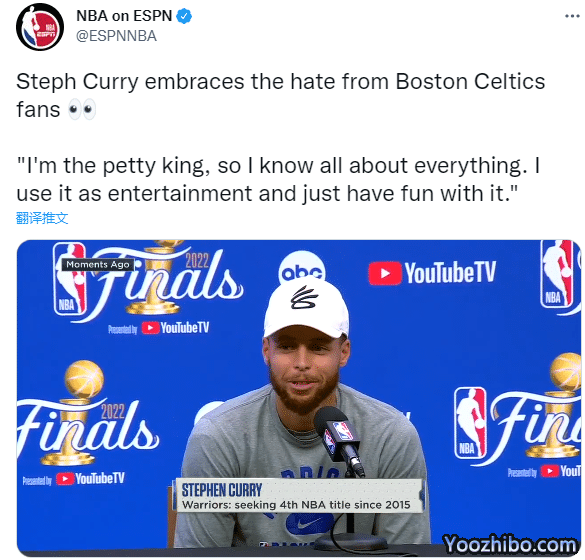585x560 pixels.
Task: Click the NBA logo at top right of video
Action: [558, 274]
